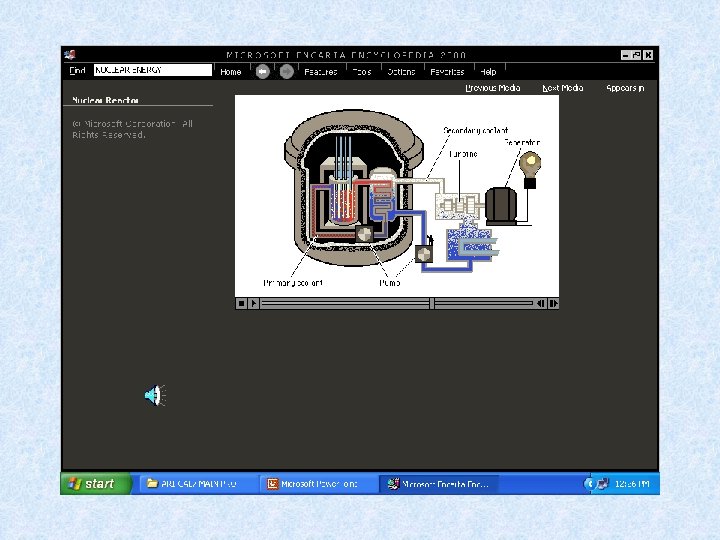
Task: Go to the Home page
Action: [x=230, y=72]
